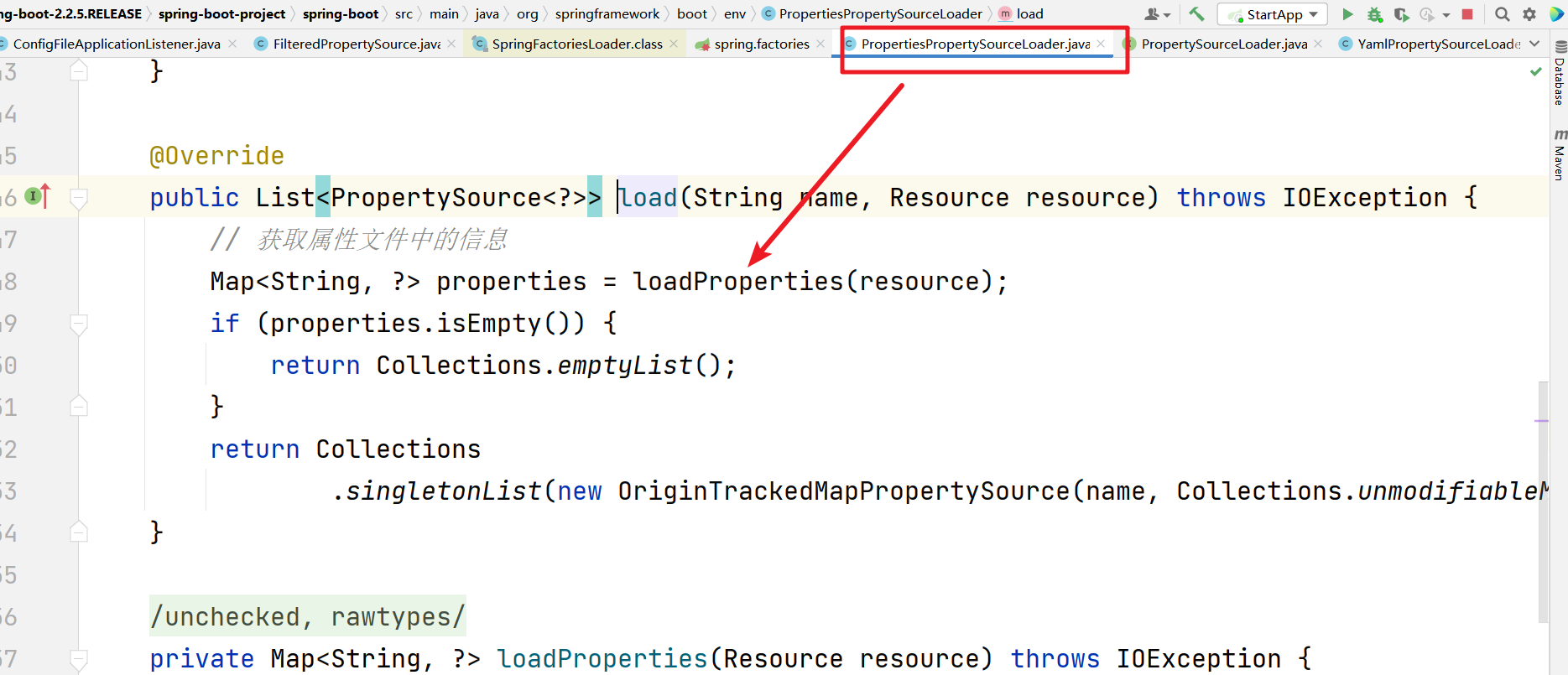1568x675 pixels.
Task: Click the Build Project hammer icon
Action: coord(1196,13)
